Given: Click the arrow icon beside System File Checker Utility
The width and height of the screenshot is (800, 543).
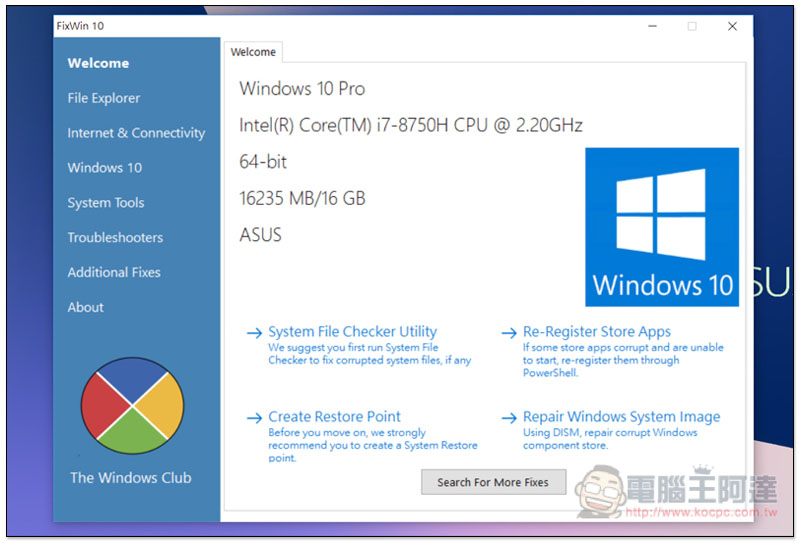Looking at the screenshot, I should pos(254,333).
